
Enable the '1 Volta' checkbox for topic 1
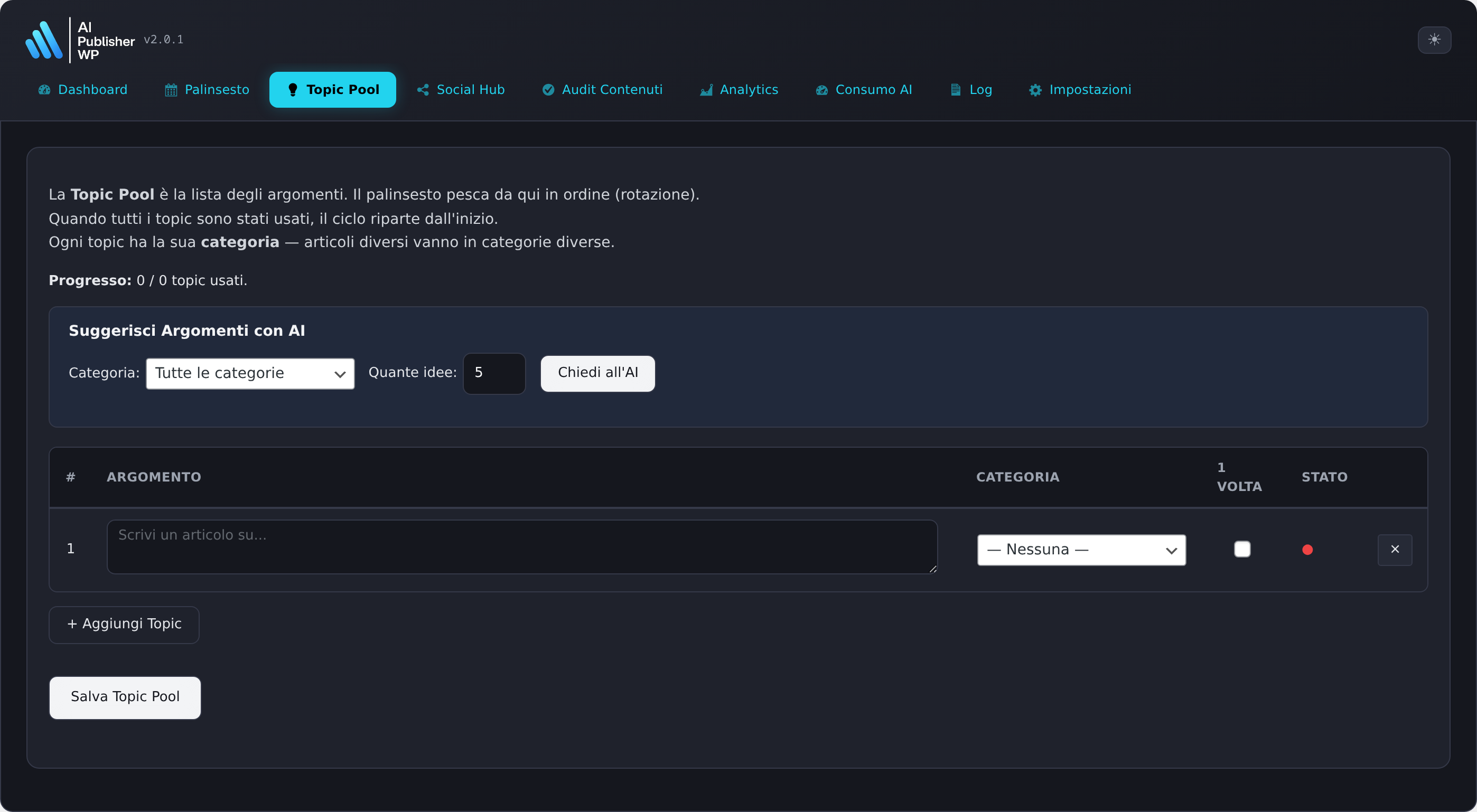[x=1242, y=549]
